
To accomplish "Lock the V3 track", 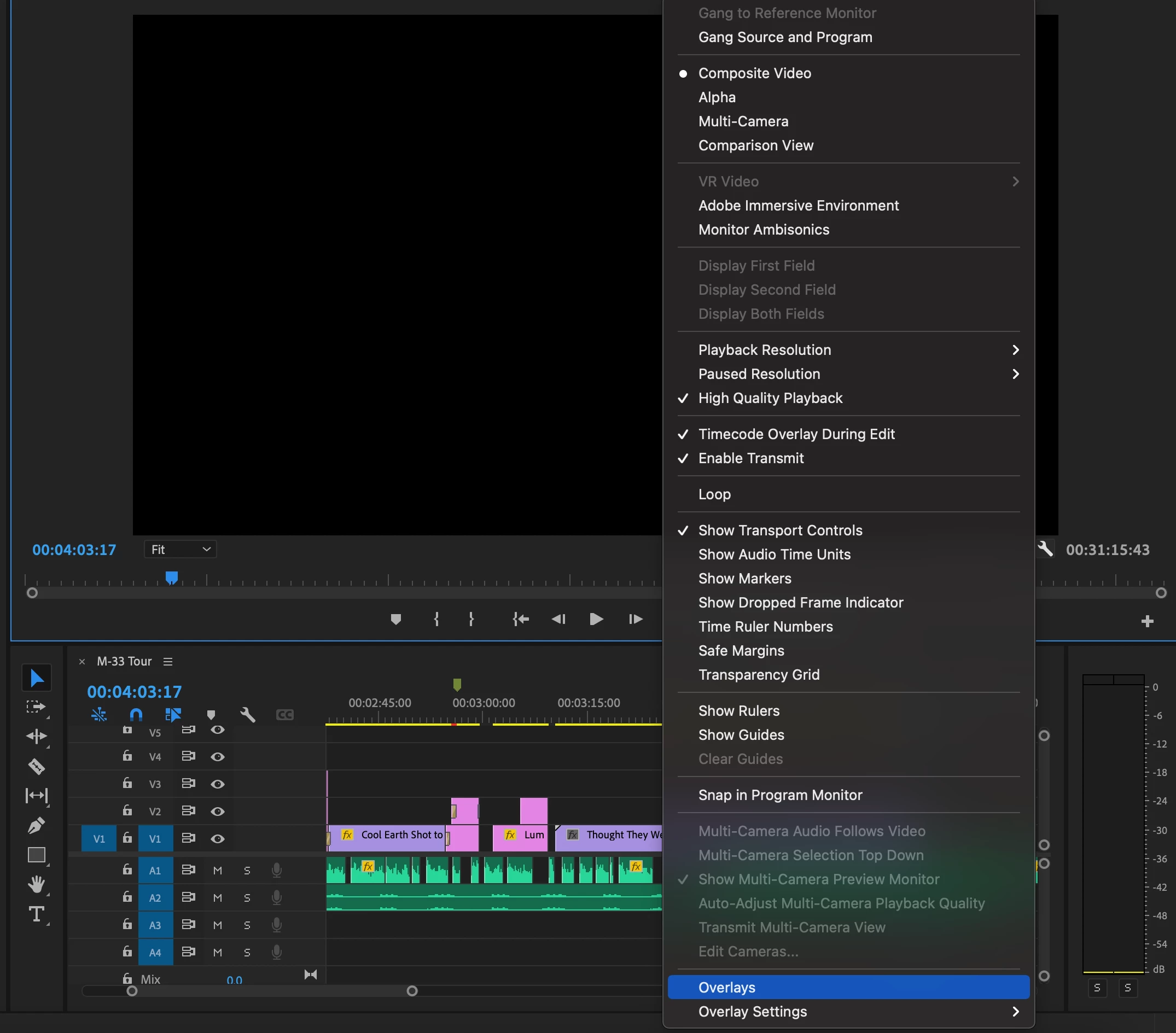I will click(127, 784).
